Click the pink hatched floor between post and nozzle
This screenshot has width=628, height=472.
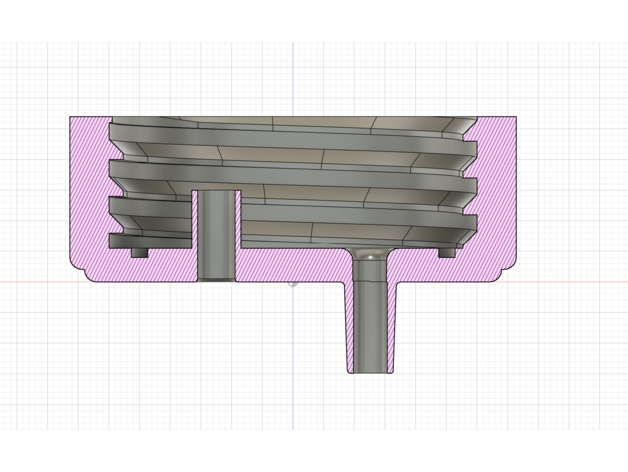tap(292, 264)
